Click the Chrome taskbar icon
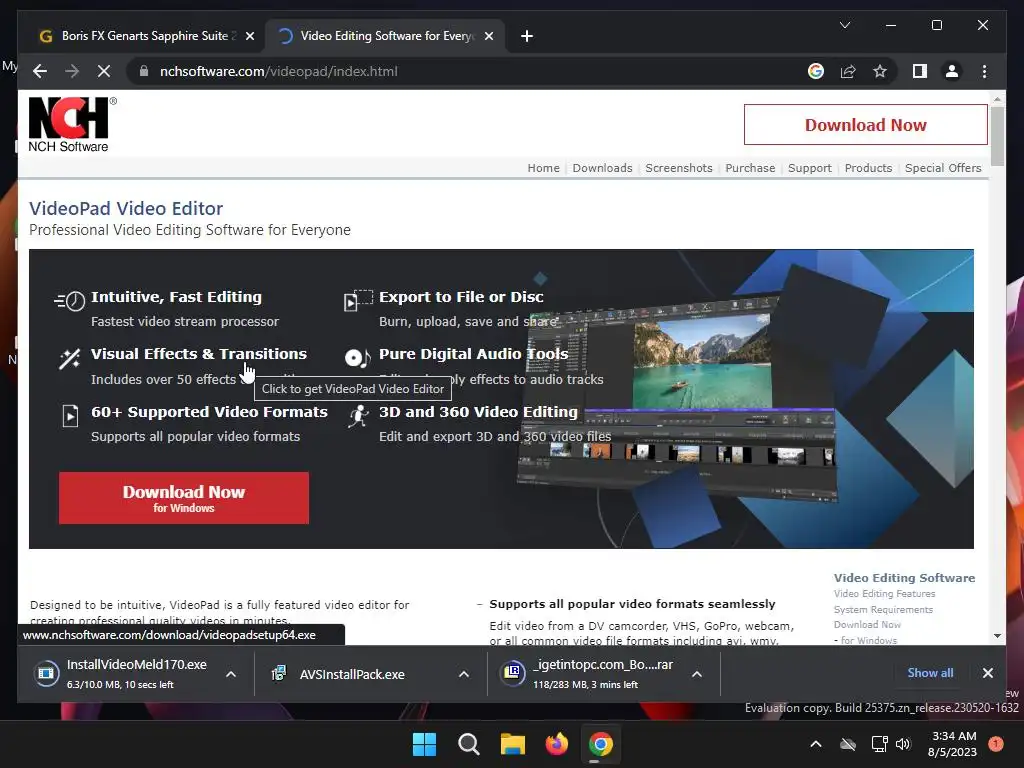Viewport: 1024px width, 768px height. [601, 744]
